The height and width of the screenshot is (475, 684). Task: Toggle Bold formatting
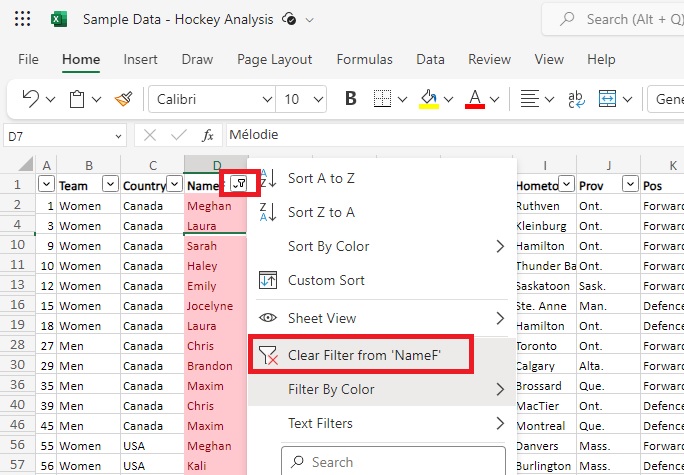pyautogui.click(x=350, y=99)
